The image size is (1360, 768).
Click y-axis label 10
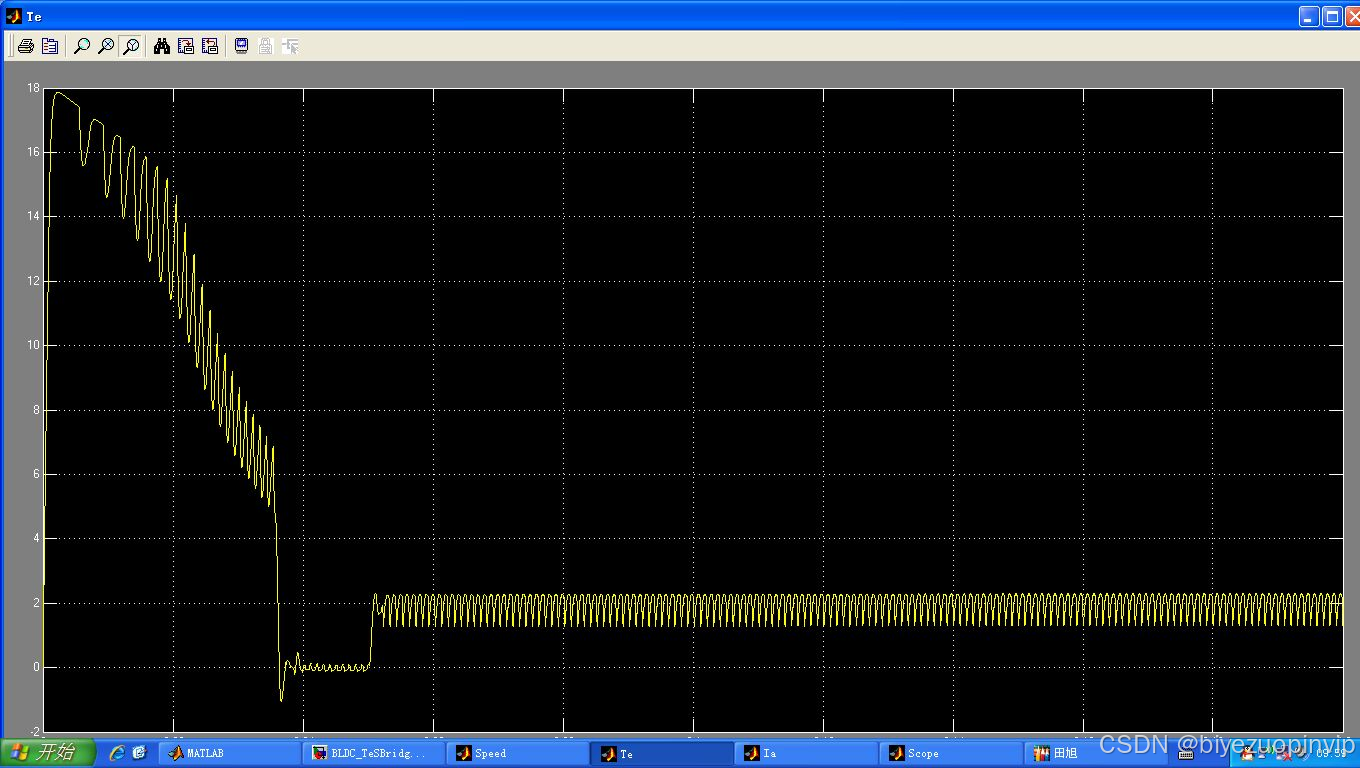pos(34,345)
